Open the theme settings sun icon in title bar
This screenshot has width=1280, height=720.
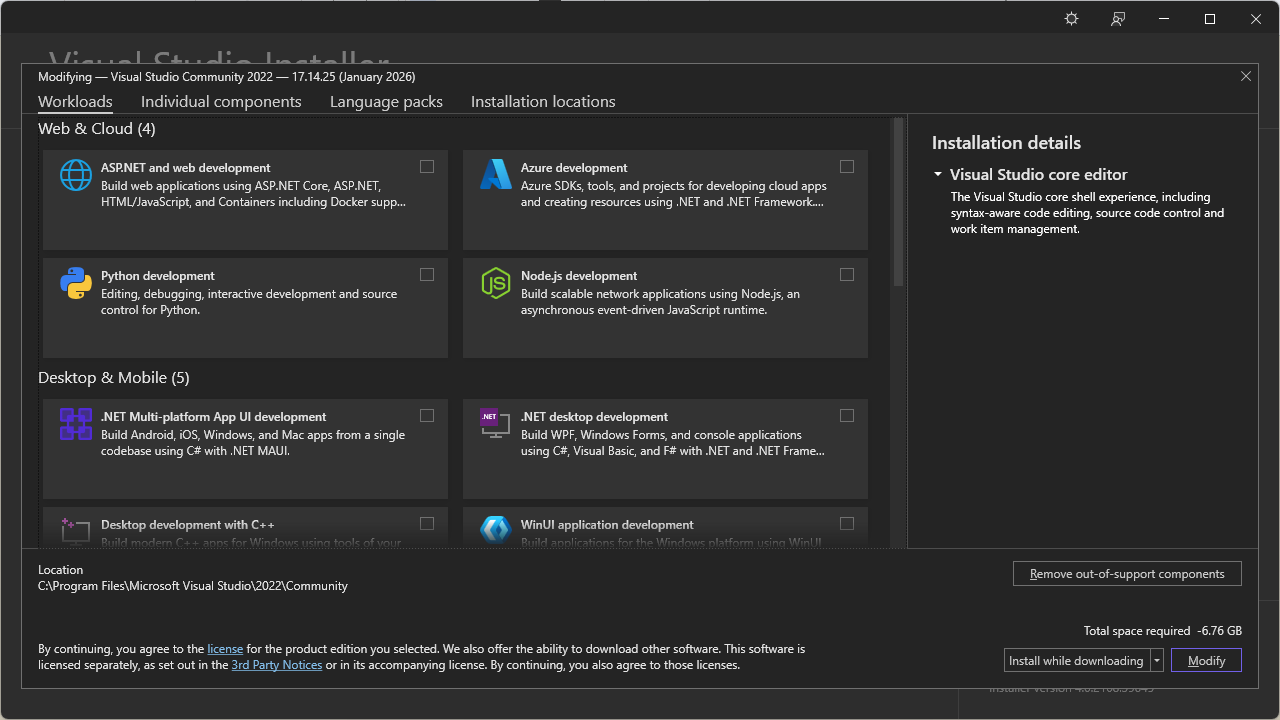point(1071,19)
